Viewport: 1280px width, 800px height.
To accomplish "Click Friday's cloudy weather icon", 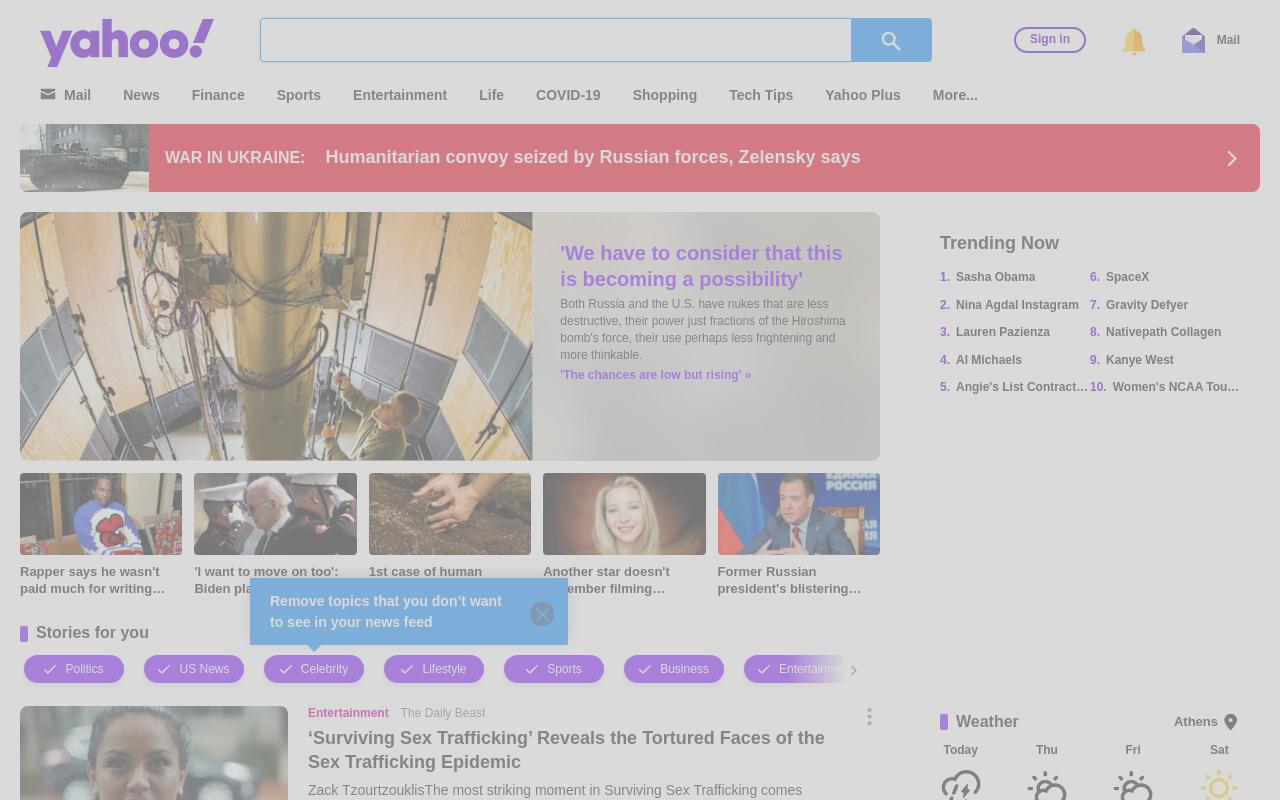I will 1133,785.
